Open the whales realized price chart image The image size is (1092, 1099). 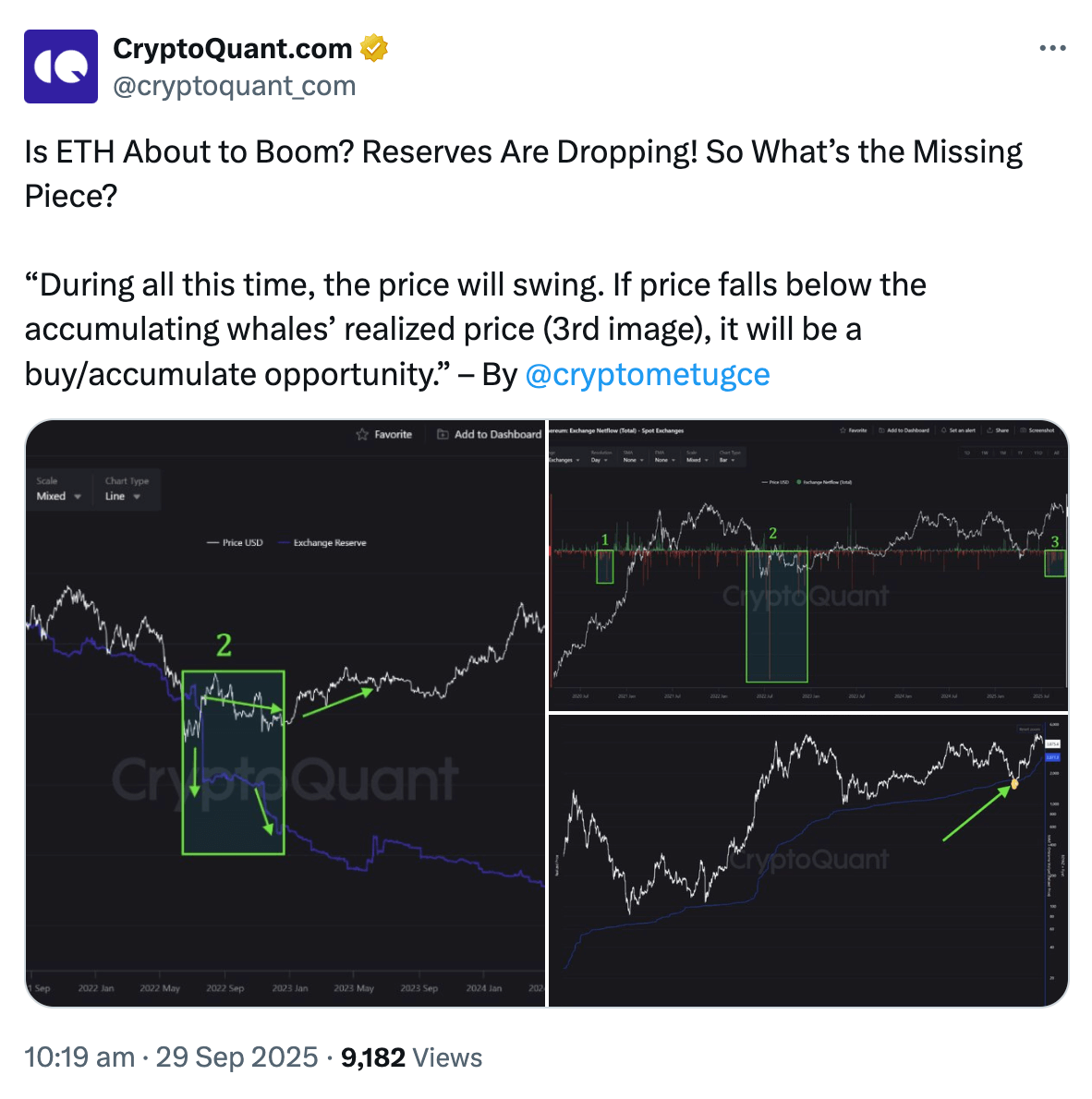808,861
